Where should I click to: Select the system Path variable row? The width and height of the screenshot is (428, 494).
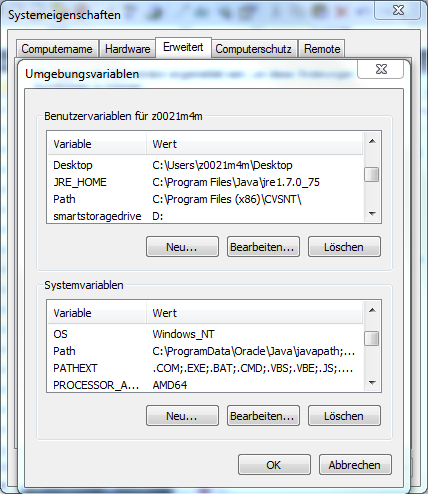pos(205,351)
